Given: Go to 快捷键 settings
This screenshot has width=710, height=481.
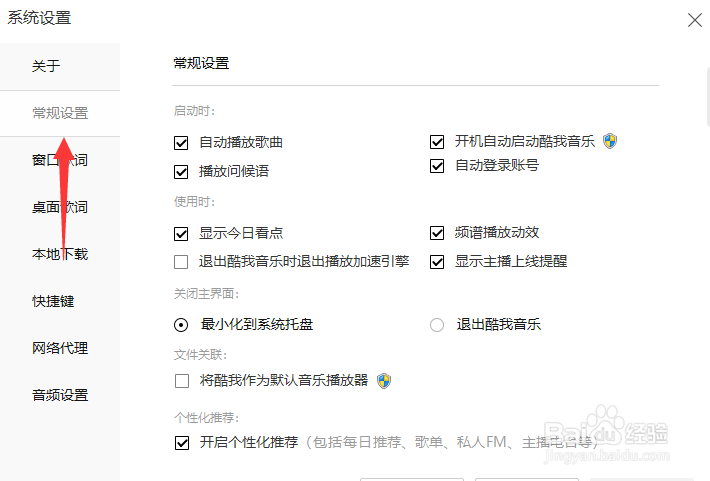Looking at the screenshot, I should [x=53, y=301].
